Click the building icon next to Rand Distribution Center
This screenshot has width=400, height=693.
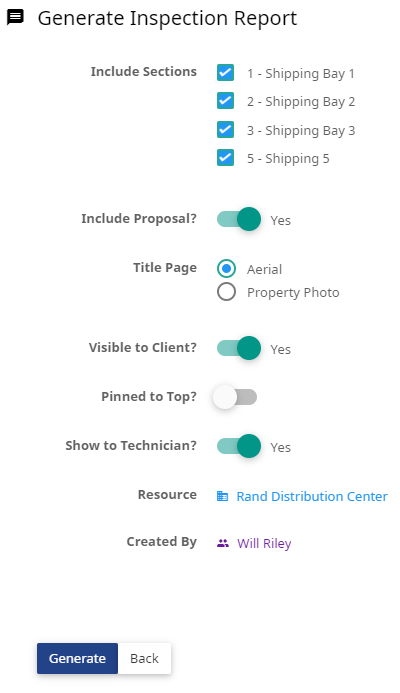222,496
